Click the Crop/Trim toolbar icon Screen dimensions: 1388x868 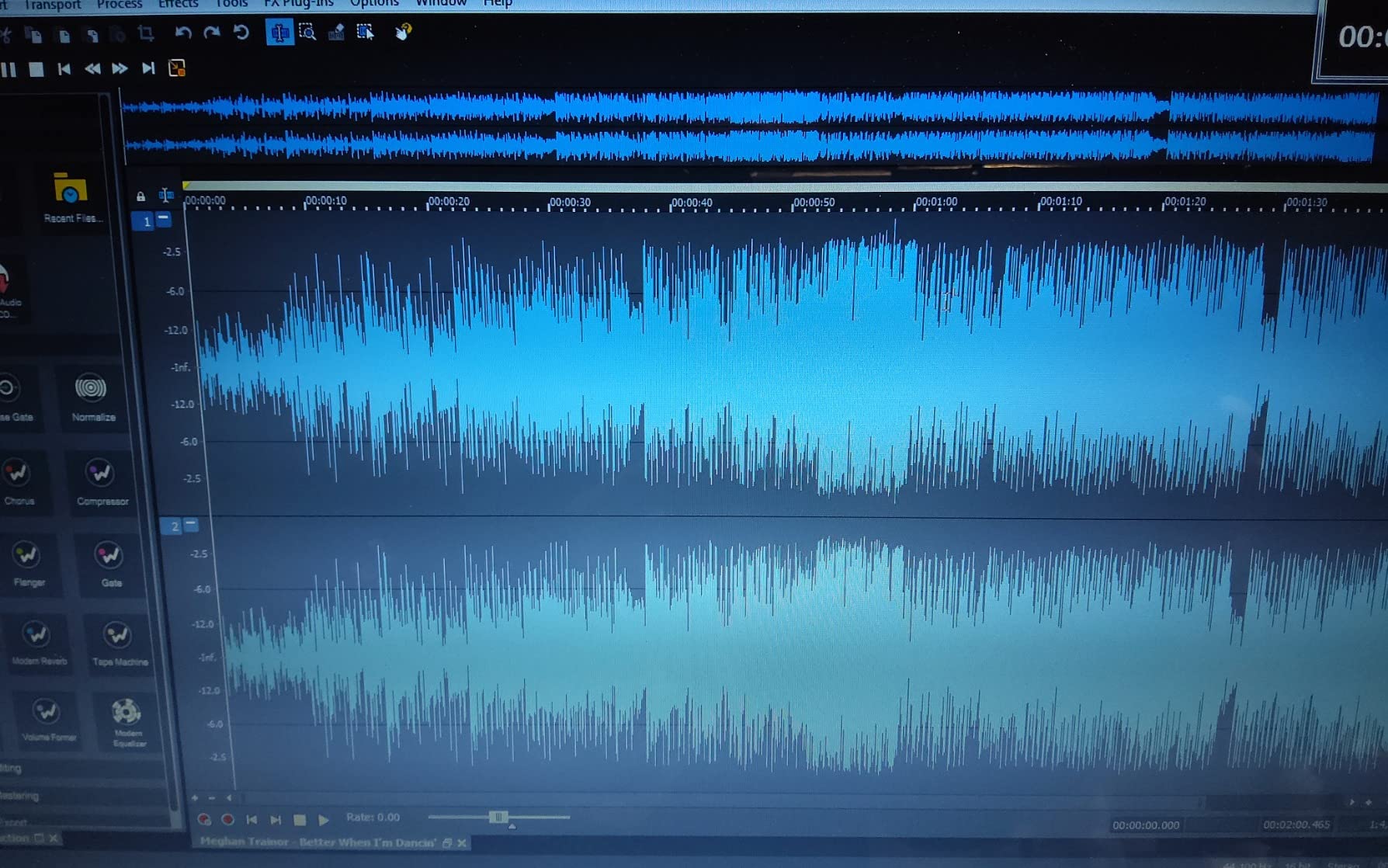(145, 33)
